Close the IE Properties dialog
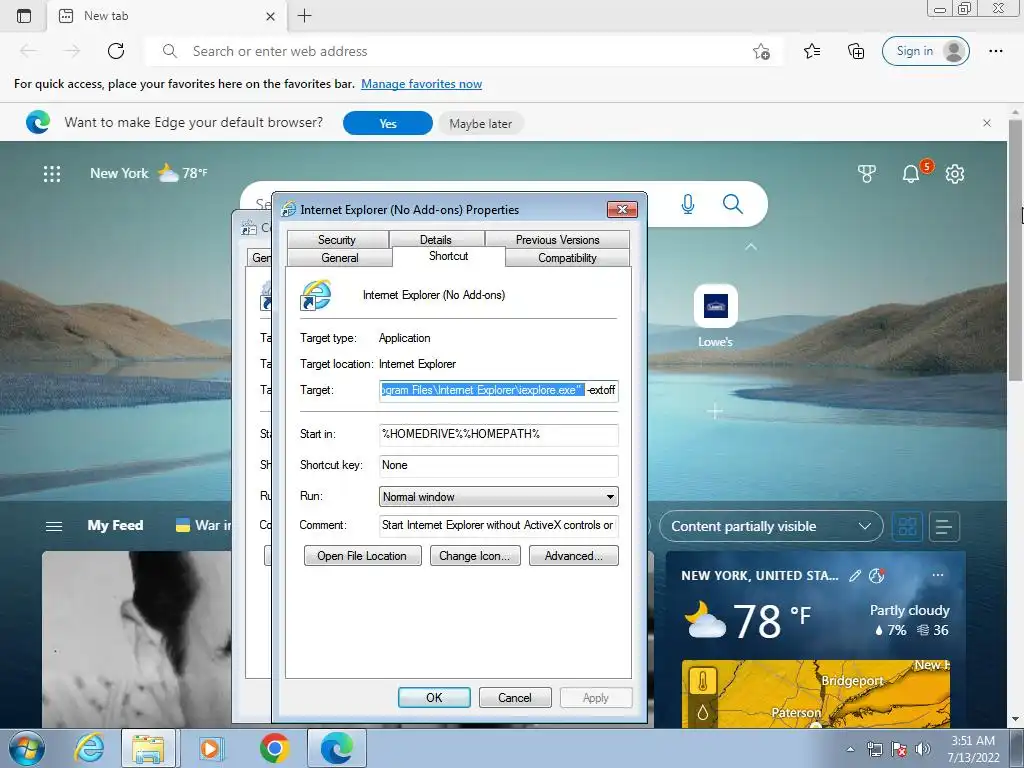The image size is (1024, 768). point(622,209)
